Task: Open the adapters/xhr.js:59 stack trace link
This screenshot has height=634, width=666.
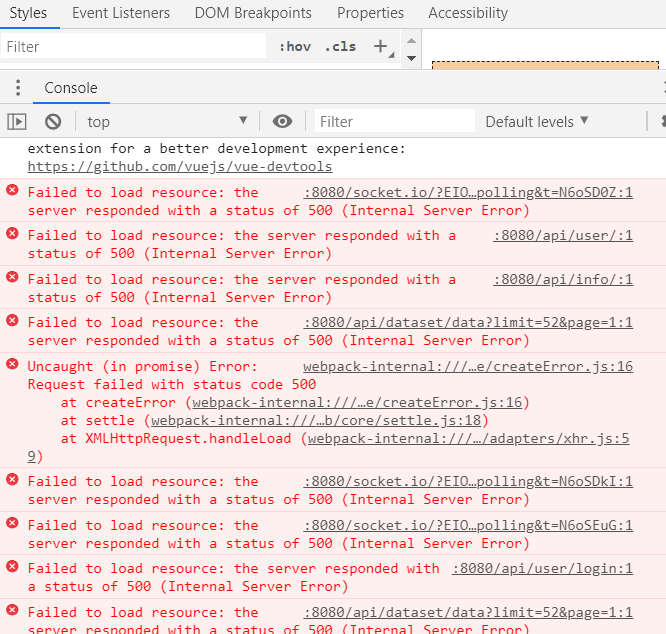Action: point(468,438)
